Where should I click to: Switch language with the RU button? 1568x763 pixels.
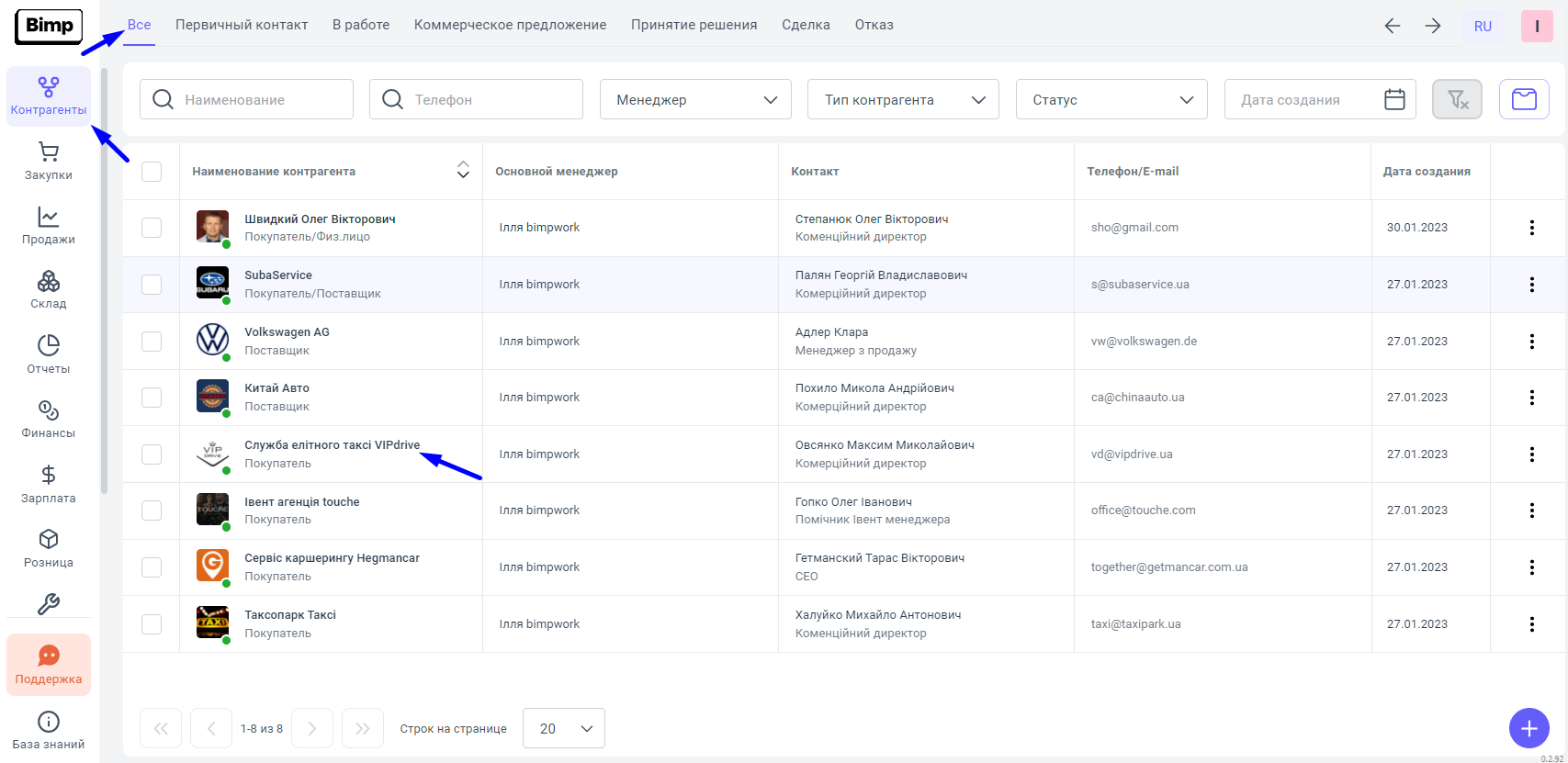pos(1483,27)
